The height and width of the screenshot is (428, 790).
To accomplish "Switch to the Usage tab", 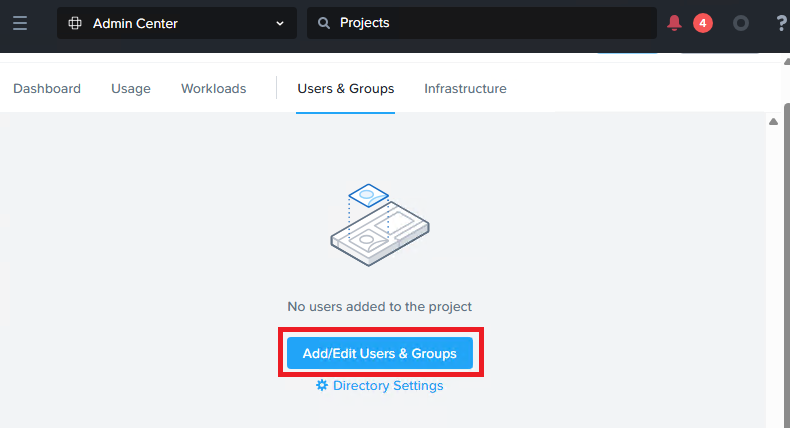I will [131, 89].
